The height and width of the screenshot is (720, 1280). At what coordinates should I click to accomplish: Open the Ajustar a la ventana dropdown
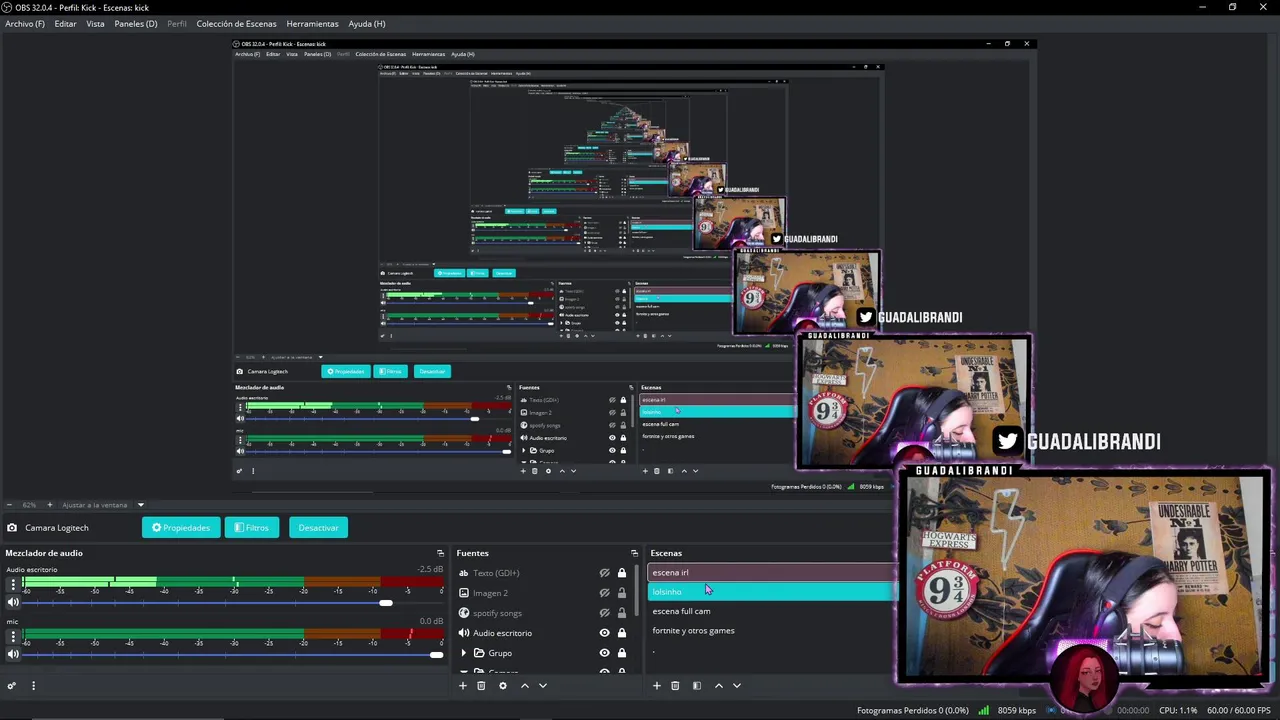103,505
